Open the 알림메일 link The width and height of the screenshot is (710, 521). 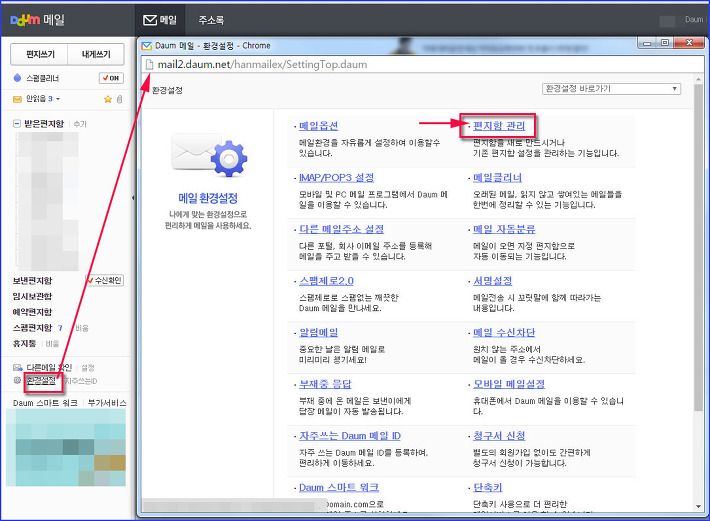tap(318, 332)
